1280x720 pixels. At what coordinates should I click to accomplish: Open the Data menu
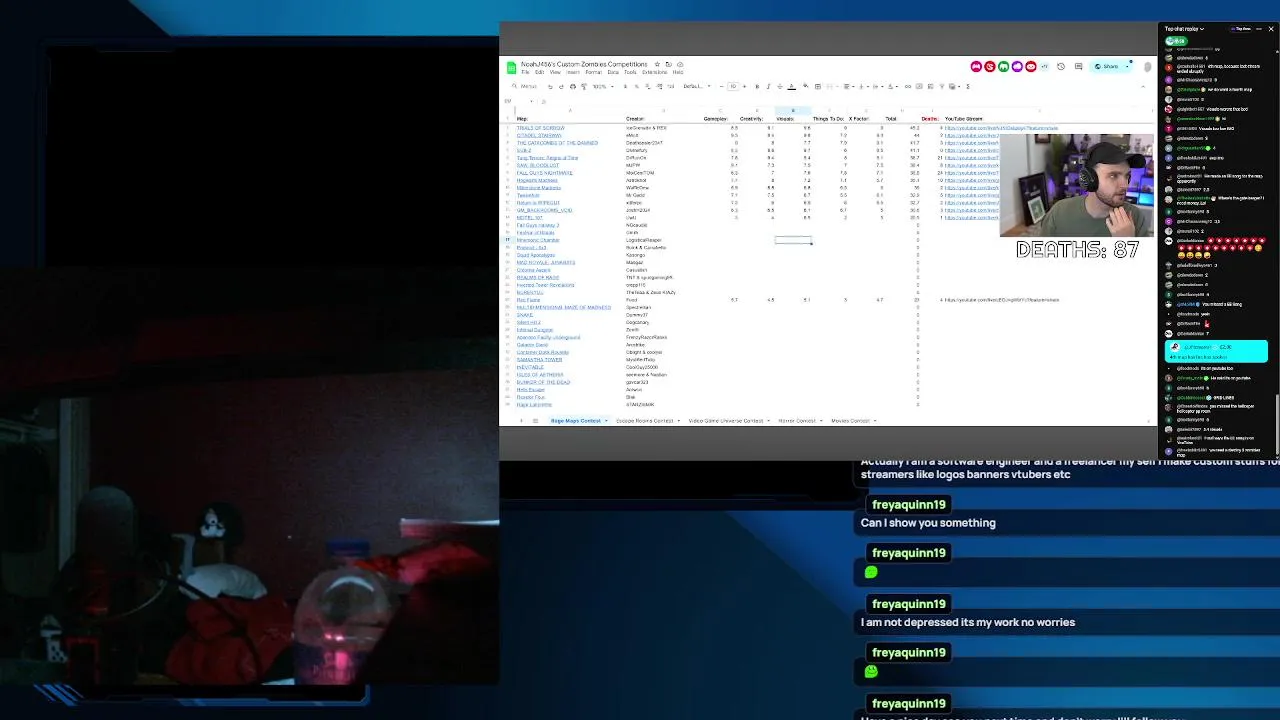[613, 72]
